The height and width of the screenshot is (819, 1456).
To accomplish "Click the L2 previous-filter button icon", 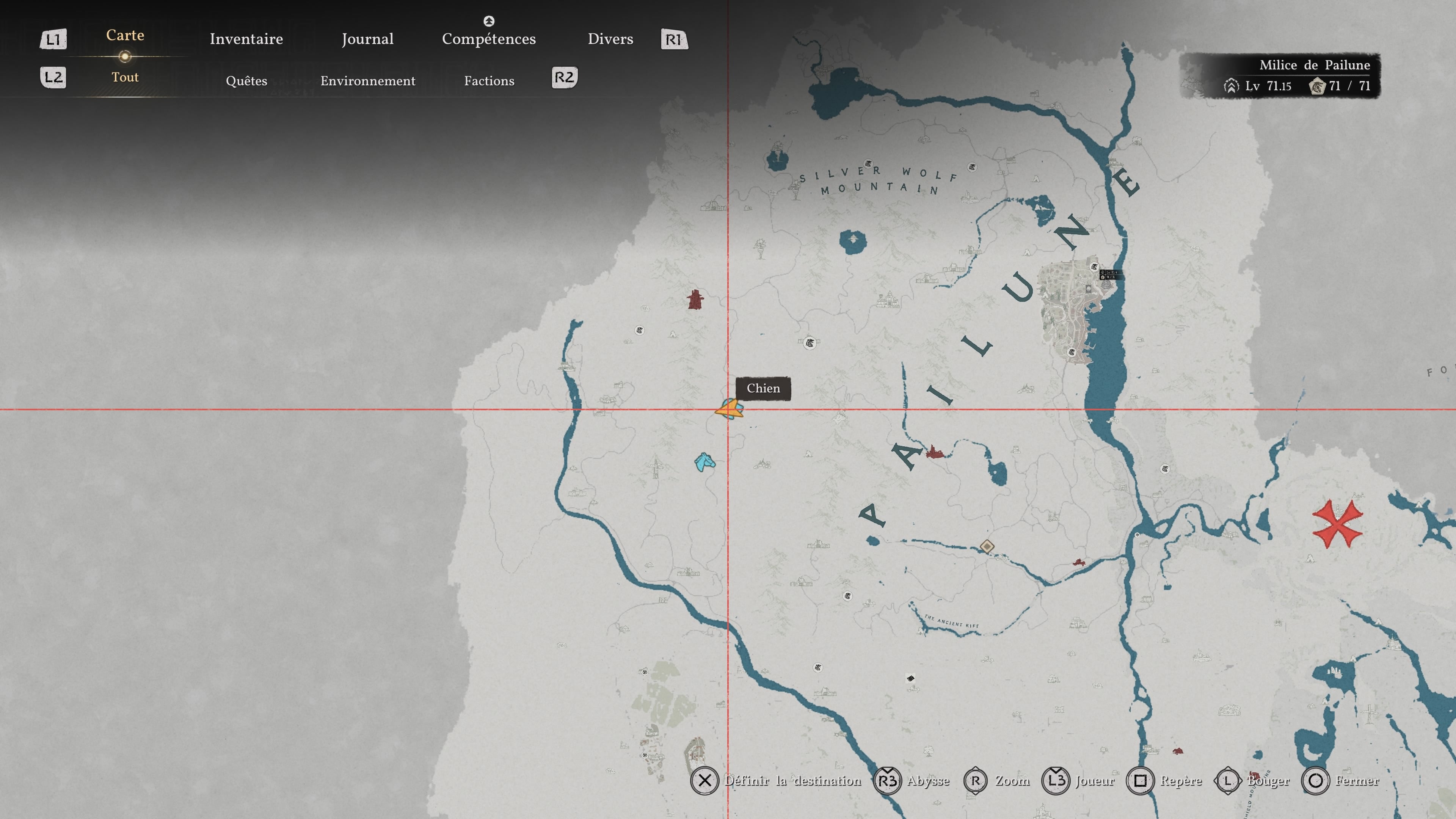I will click(53, 77).
